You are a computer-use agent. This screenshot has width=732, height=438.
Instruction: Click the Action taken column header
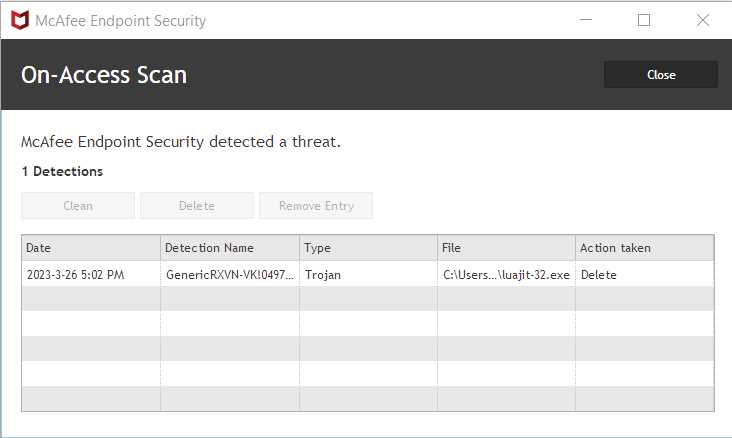point(645,248)
